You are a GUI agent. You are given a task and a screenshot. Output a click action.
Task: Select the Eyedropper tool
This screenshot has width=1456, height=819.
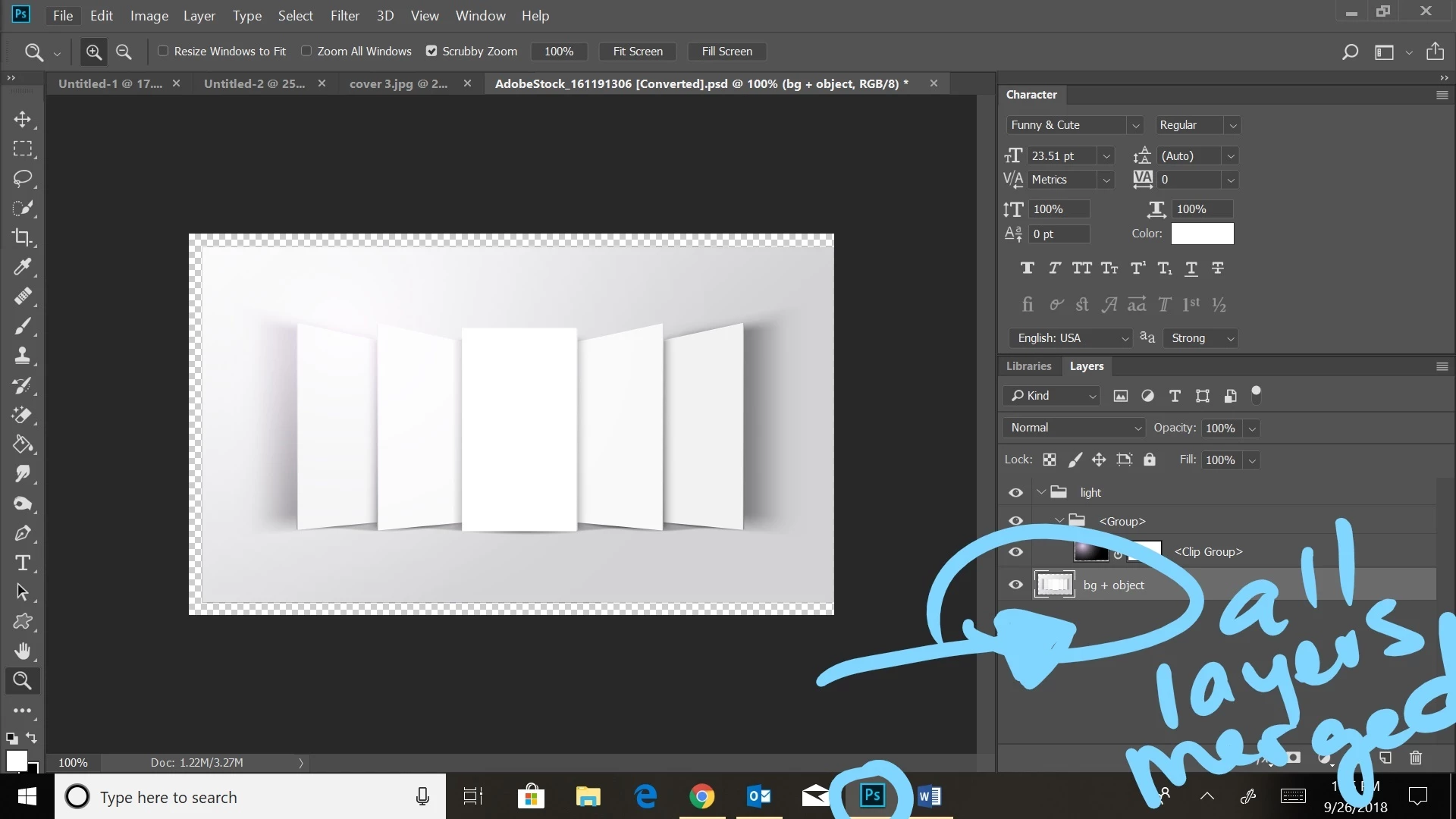pyautogui.click(x=22, y=267)
